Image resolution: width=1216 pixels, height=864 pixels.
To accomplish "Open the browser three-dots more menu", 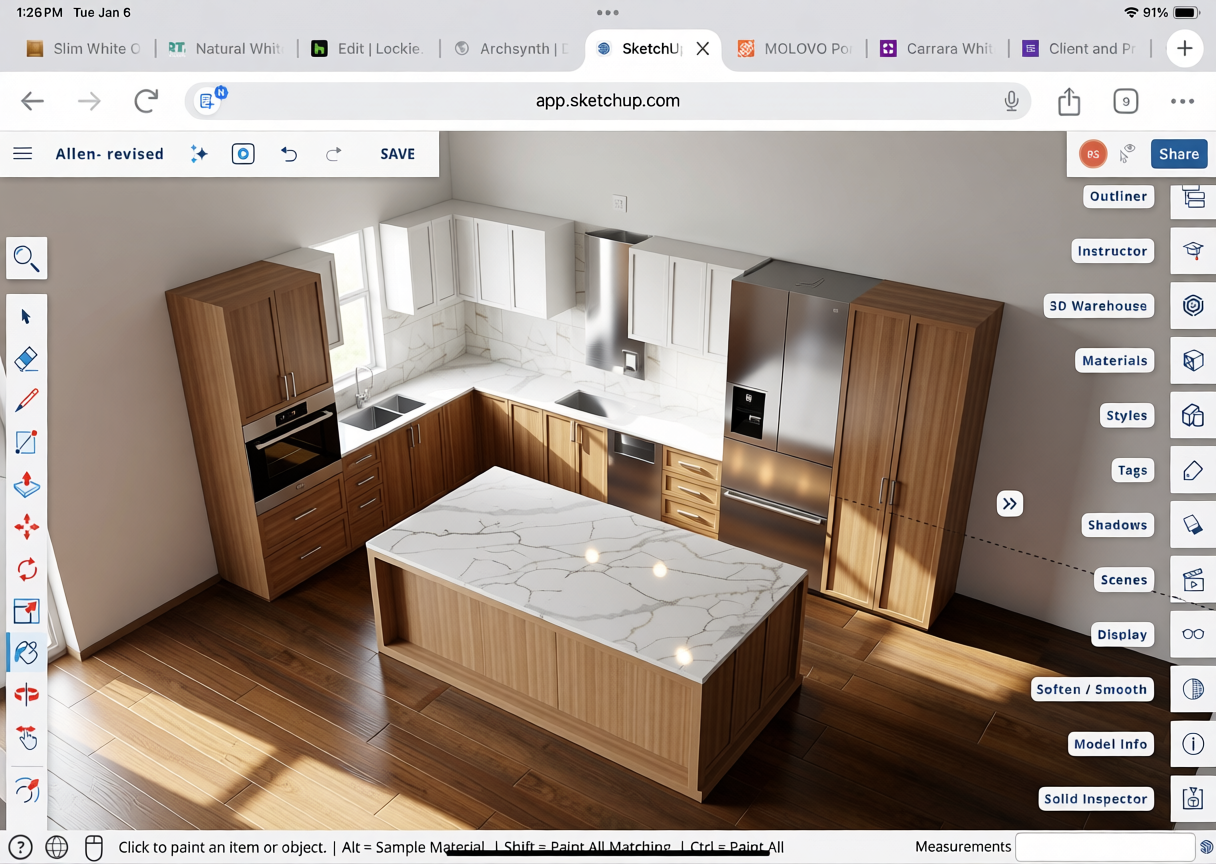I will 1182,101.
